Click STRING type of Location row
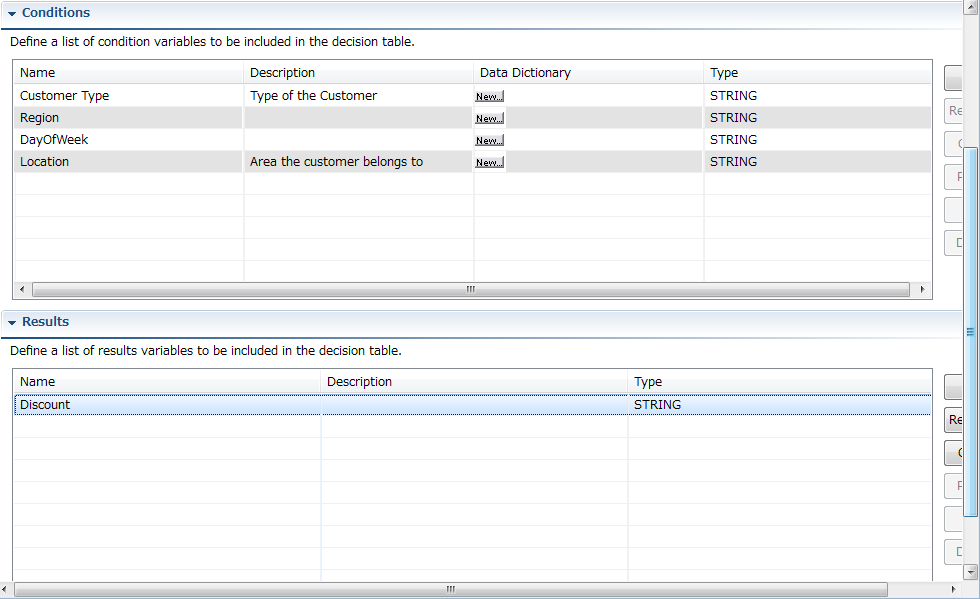This screenshot has width=980, height=599. coord(818,161)
